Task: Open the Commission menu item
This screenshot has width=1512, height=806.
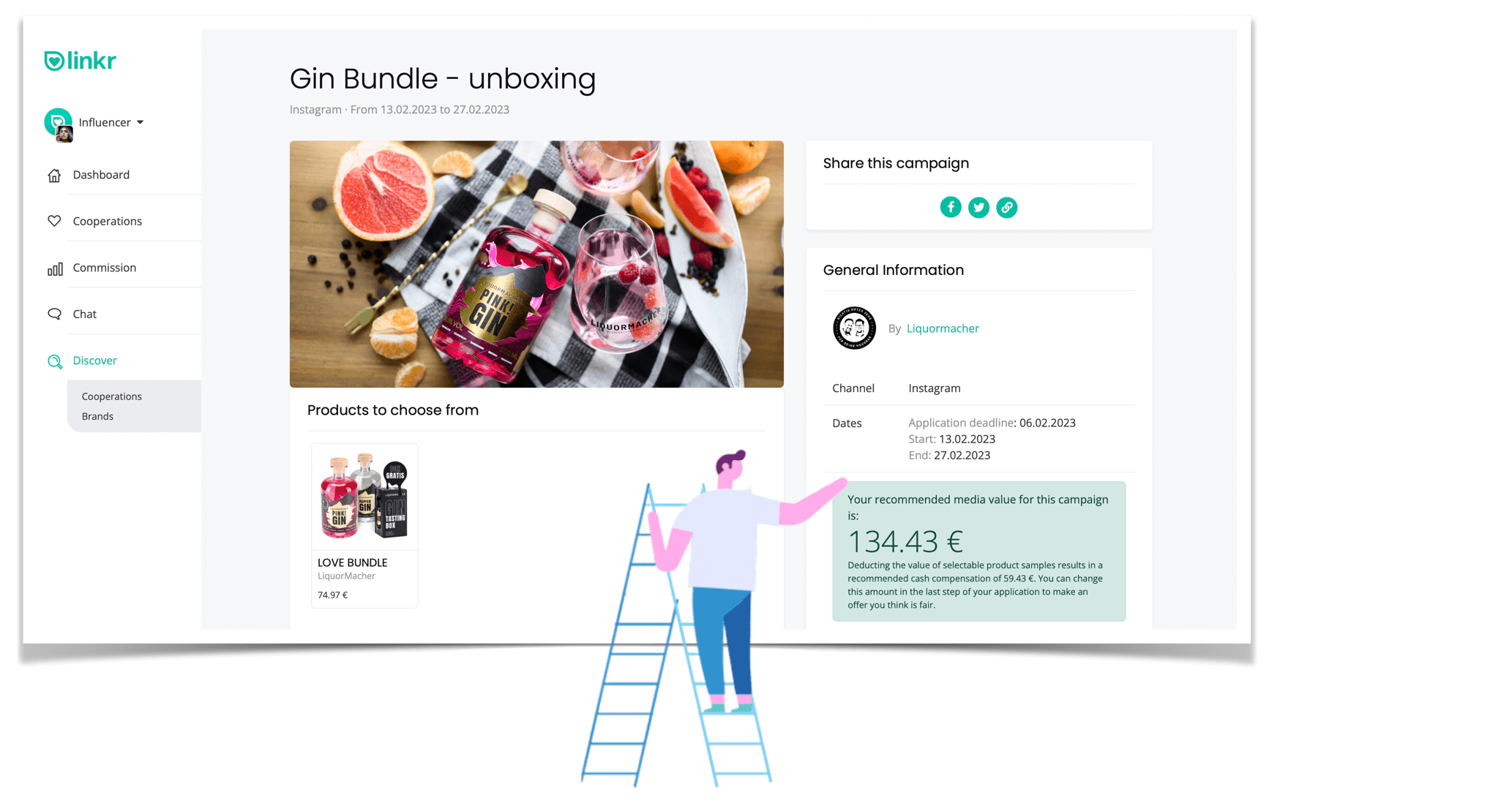Action: click(x=105, y=268)
